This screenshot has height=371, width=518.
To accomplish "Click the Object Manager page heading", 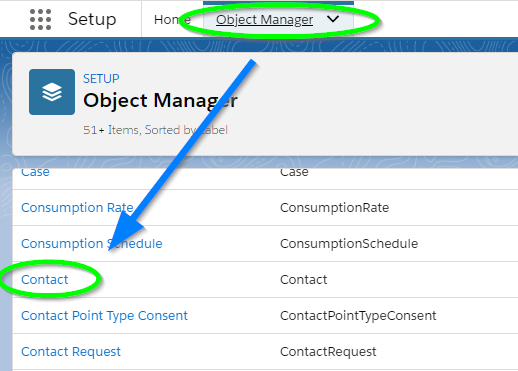I will [160, 100].
